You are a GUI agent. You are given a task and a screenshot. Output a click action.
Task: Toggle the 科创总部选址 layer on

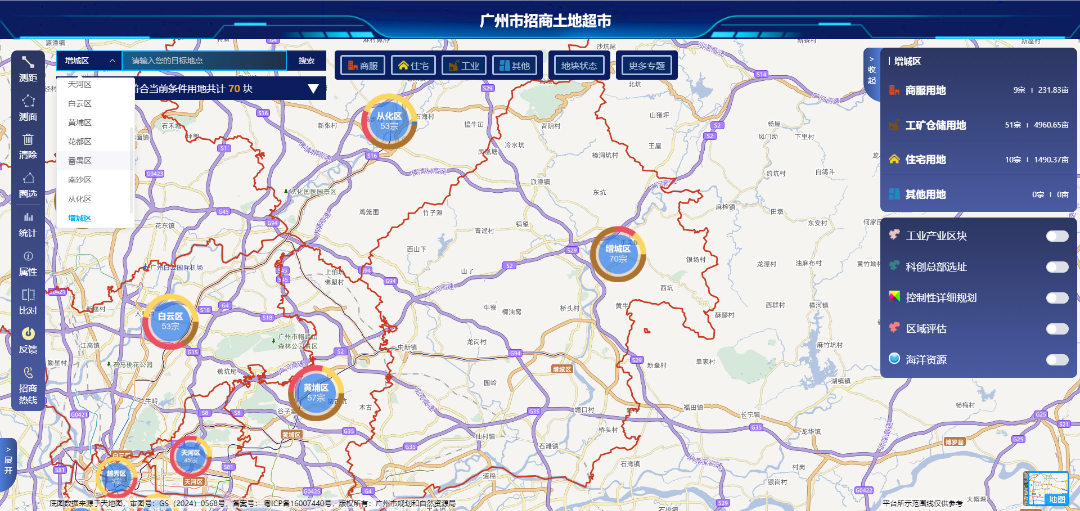(x=1057, y=267)
